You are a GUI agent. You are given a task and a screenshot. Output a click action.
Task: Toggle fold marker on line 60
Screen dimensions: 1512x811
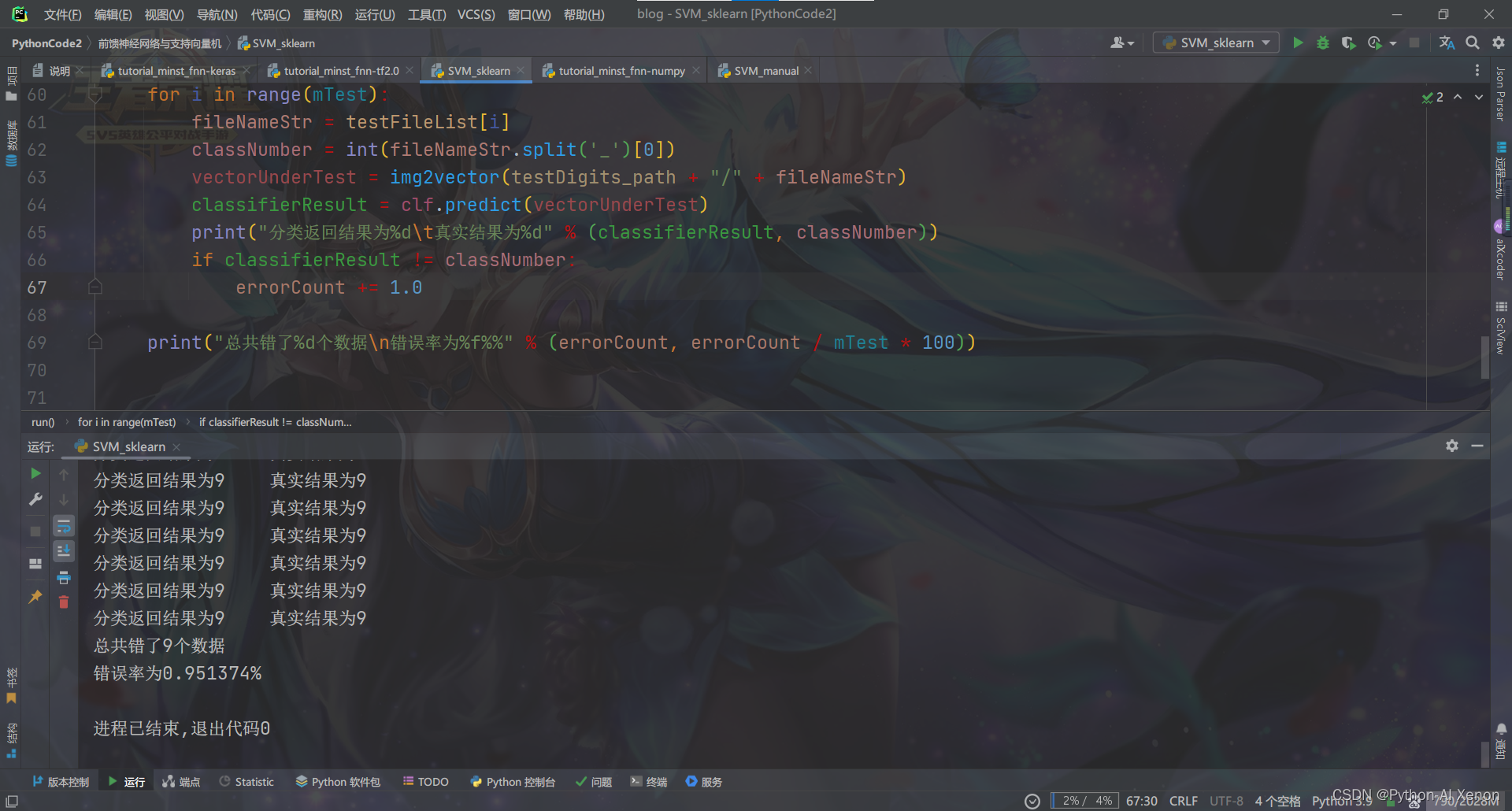point(95,94)
